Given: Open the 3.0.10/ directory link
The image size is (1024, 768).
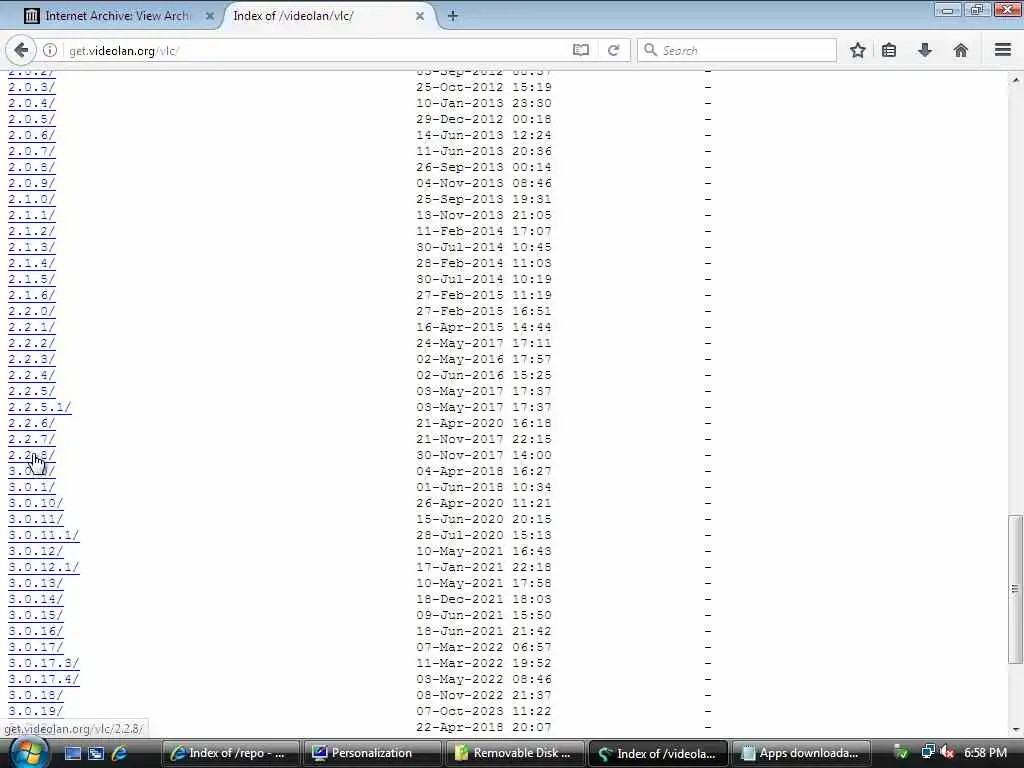Looking at the screenshot, I should 35,503.
